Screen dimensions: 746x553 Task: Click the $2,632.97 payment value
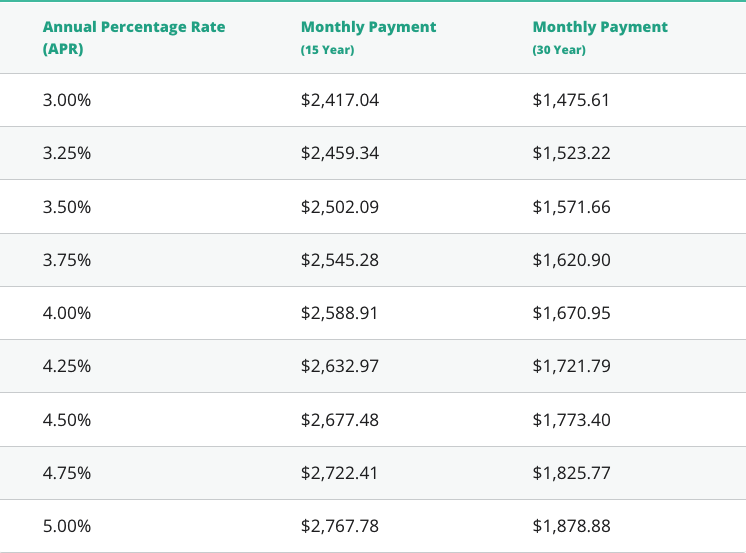pyautogui.click(x=340, y=366)
